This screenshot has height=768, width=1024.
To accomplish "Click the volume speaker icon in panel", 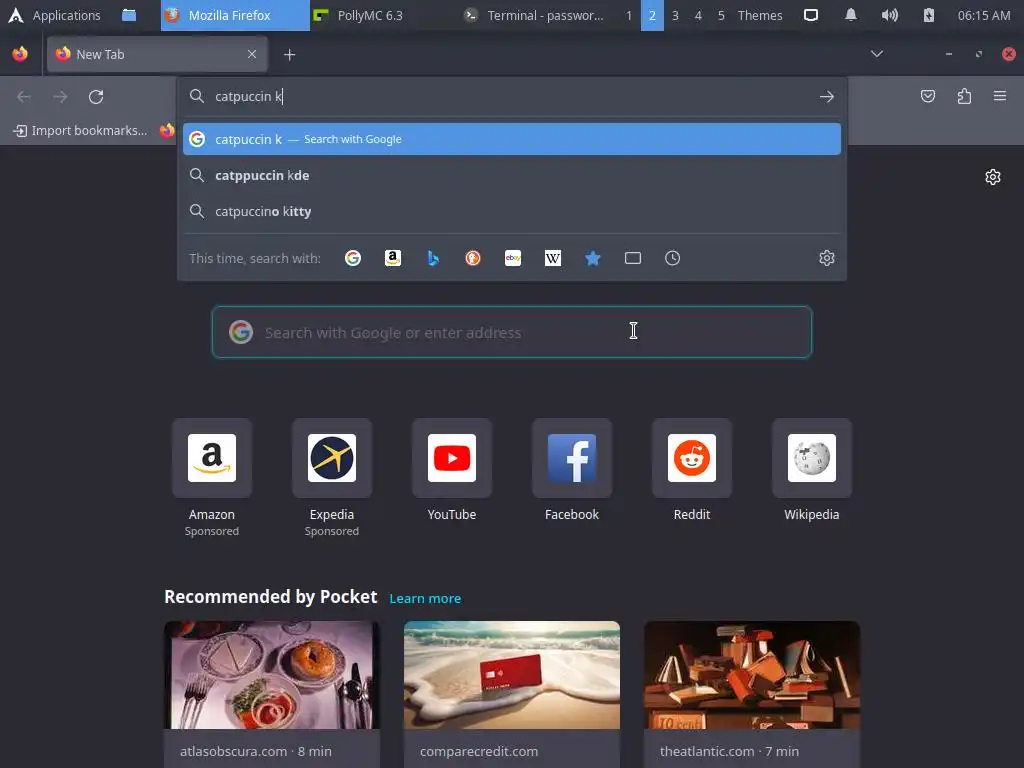I will coord(889,15).
